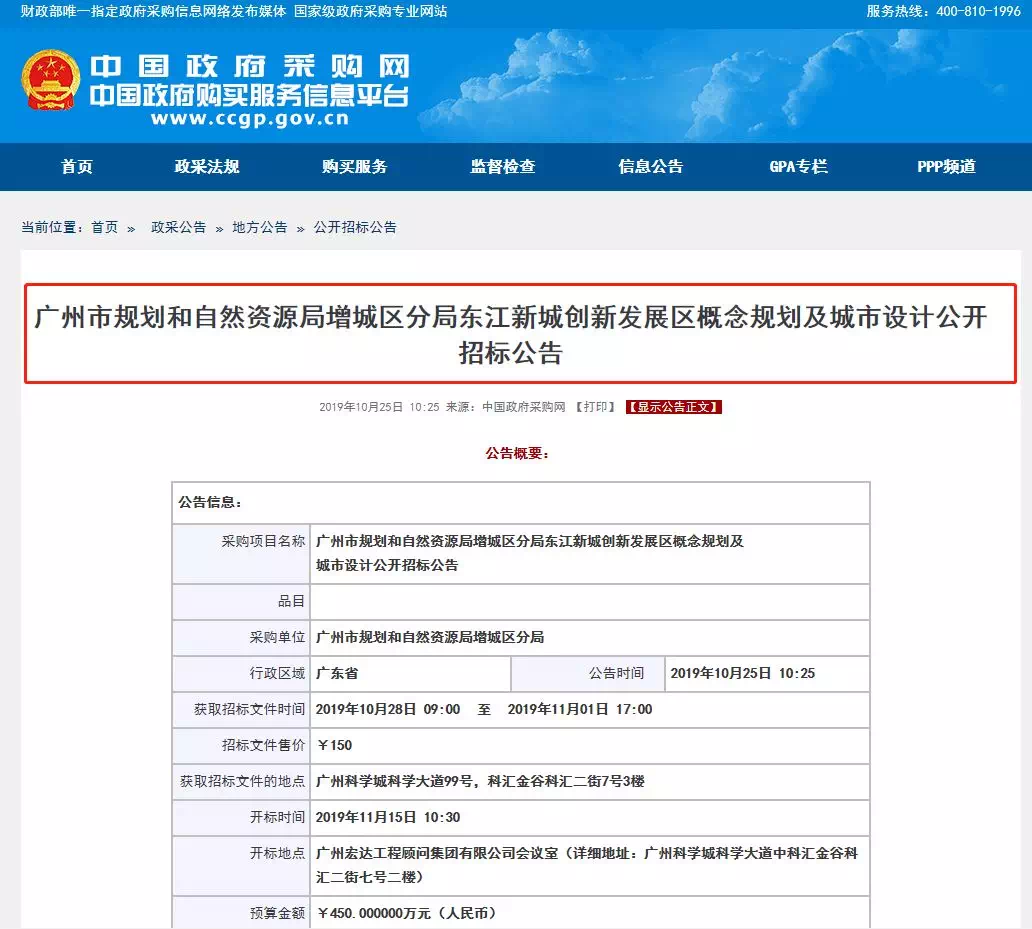Go to 政采法规 in the navigation bar
Viewport: 1032px width, 929px height.
[207, 167]
